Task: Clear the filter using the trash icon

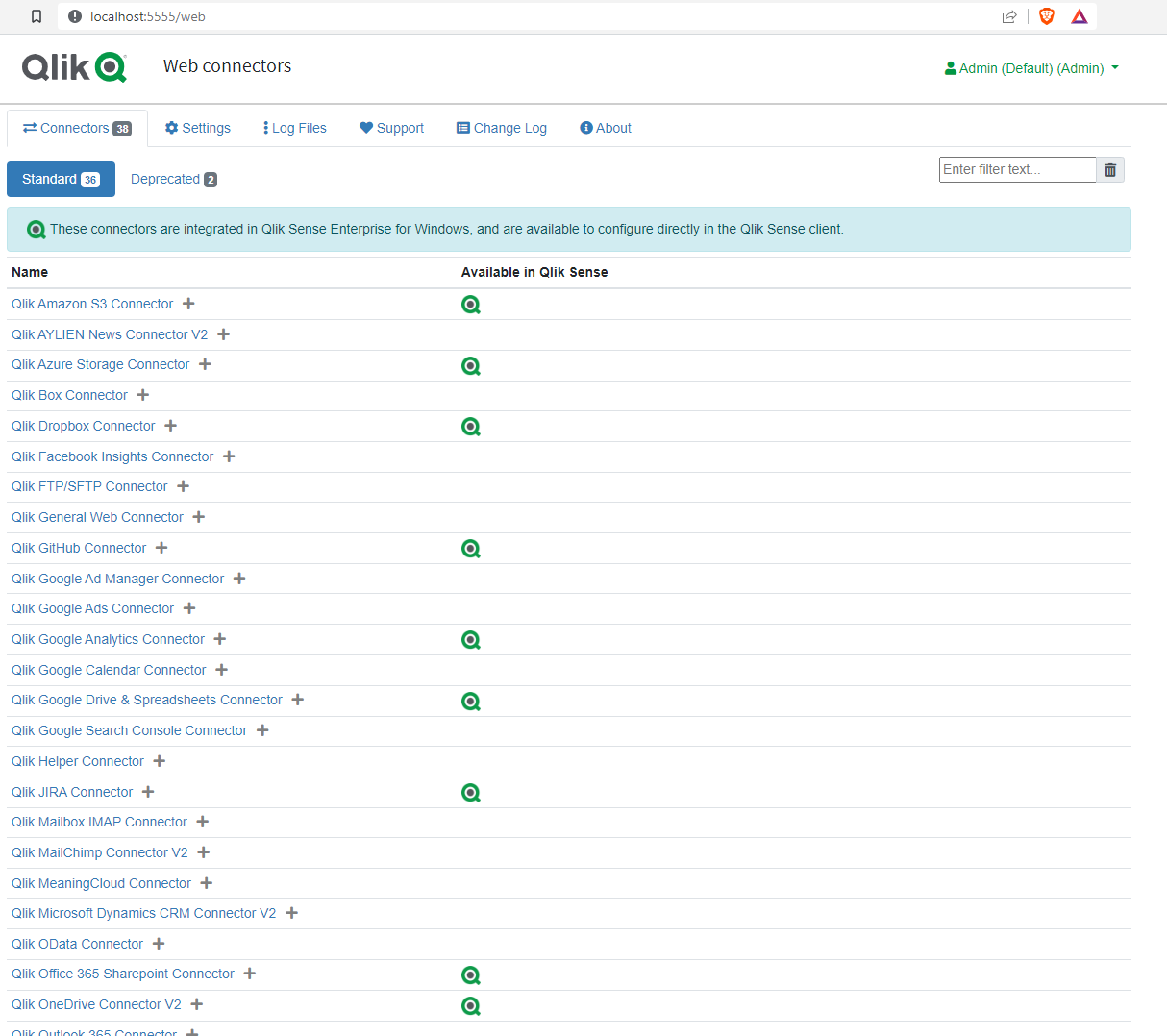Action: click(x=1109, y=169)
